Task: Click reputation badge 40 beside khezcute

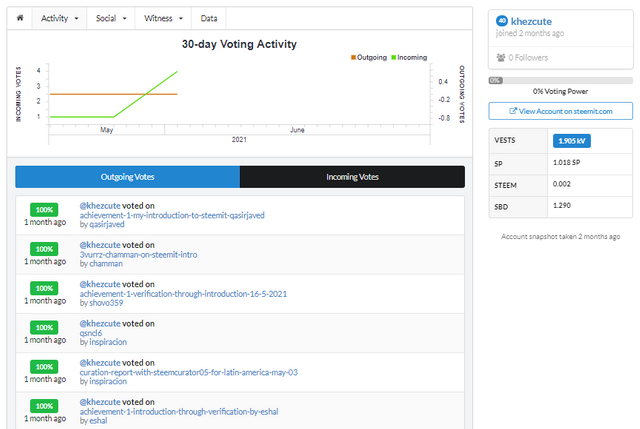Action: (x=502, y=21)
